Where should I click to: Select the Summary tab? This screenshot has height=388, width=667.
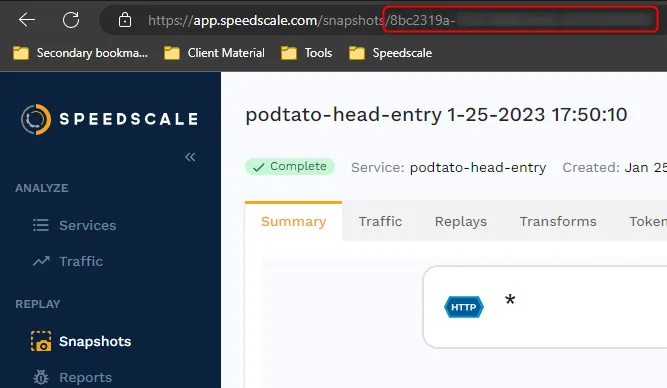click(x=294, y=221)
